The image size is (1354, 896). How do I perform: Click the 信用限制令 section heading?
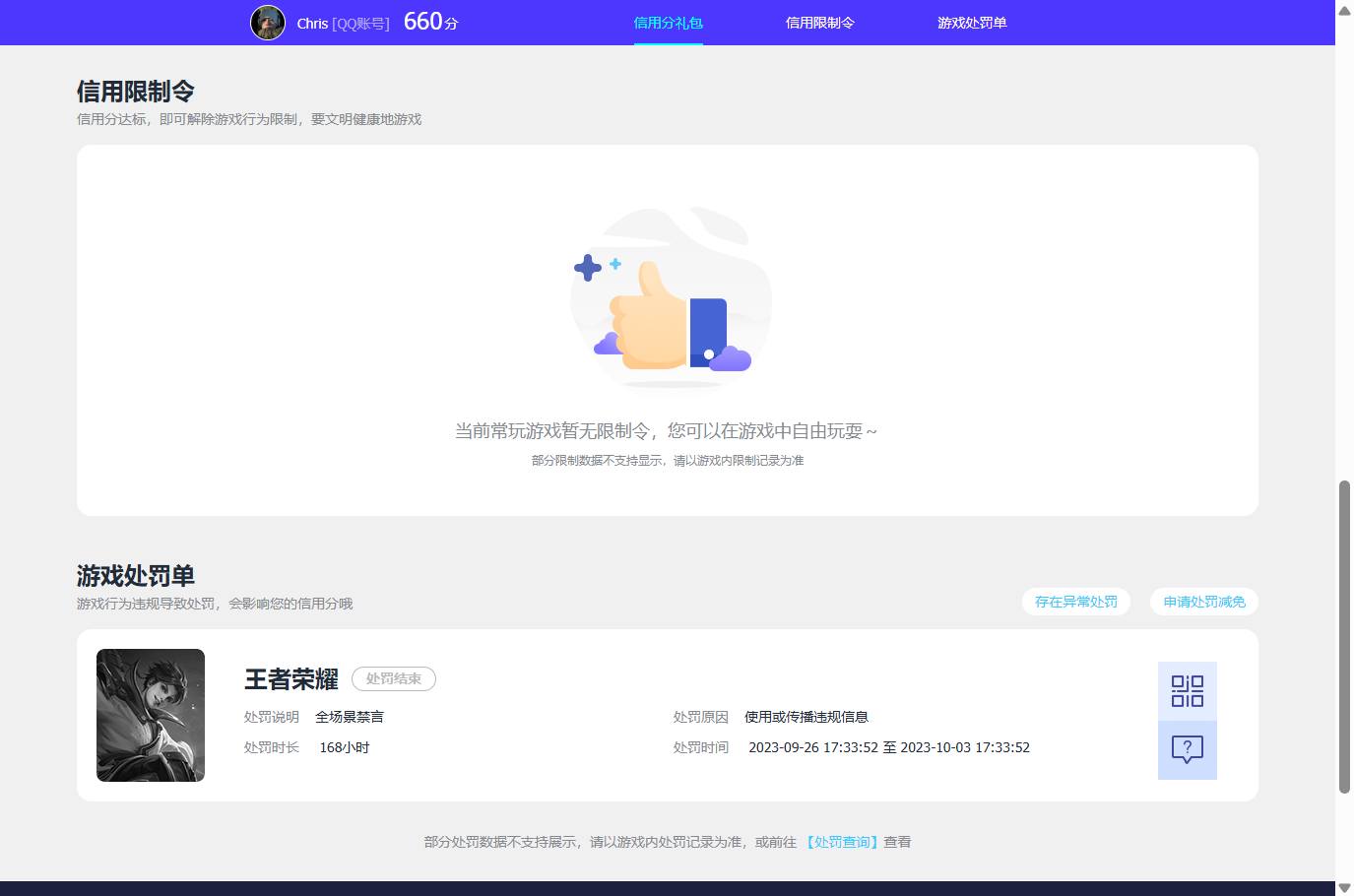pos(136,91)
